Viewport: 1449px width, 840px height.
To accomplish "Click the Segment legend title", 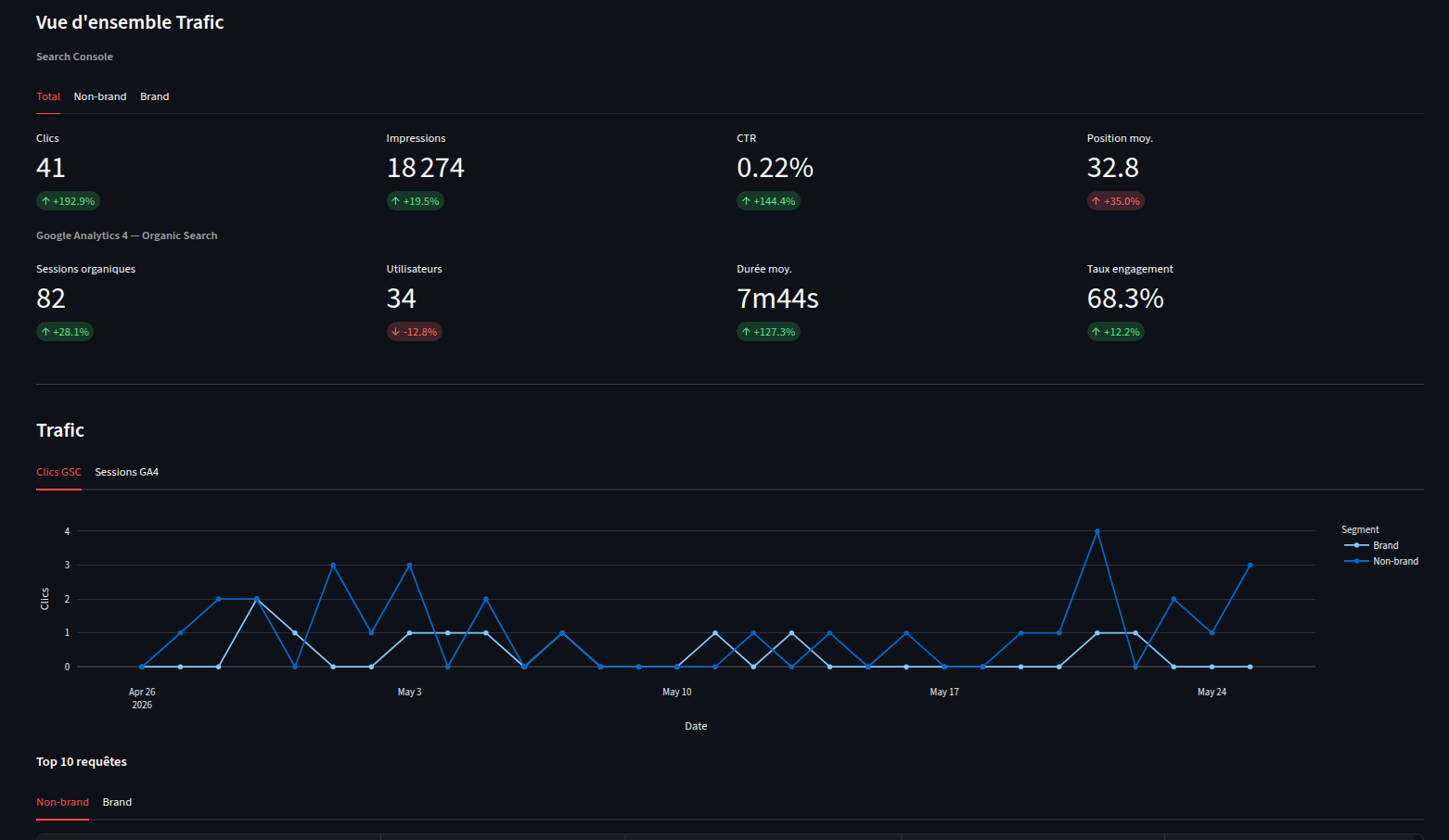I will tap(1360, 529).
